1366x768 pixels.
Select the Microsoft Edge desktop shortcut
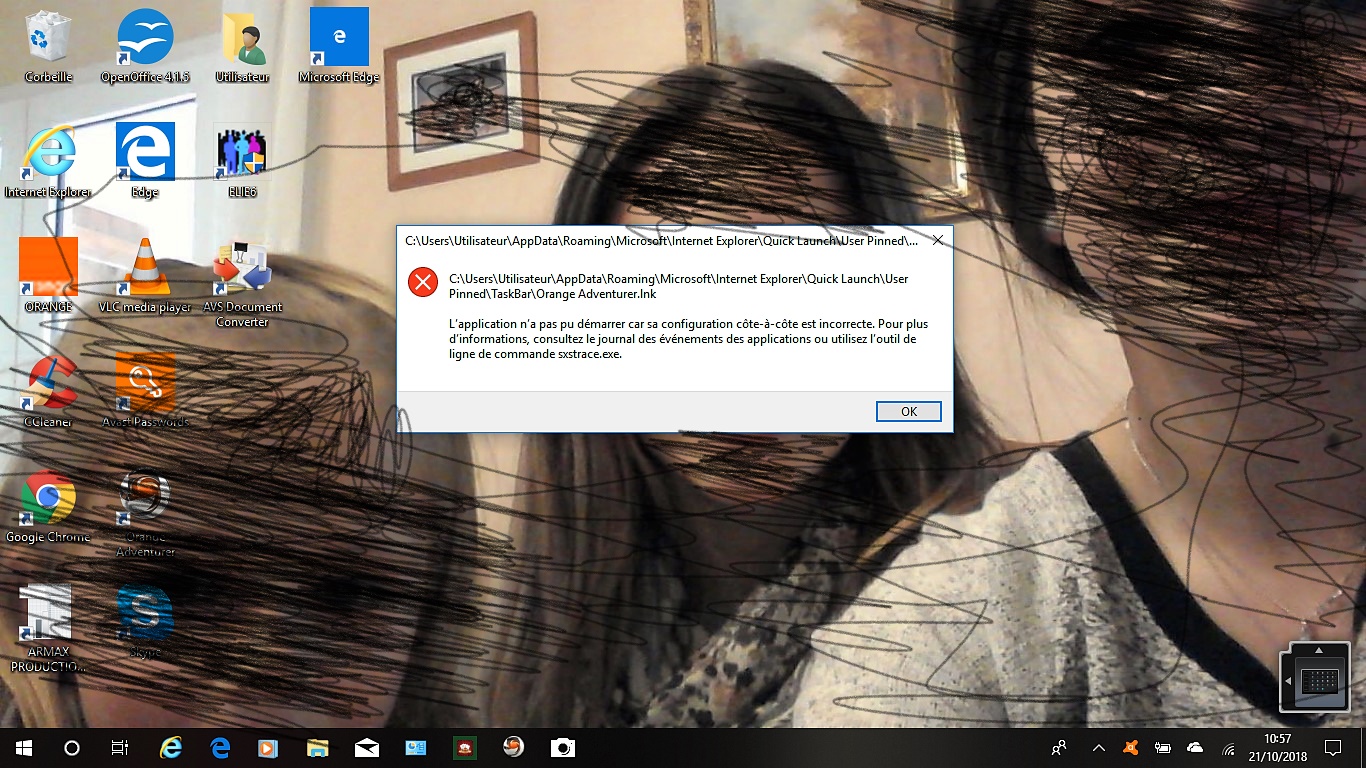tap(339, 46)
